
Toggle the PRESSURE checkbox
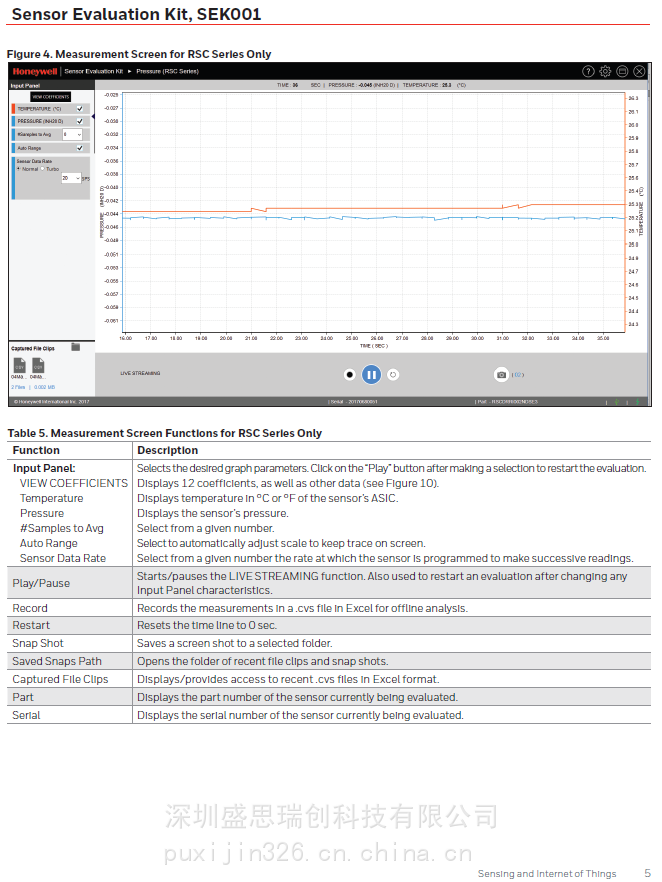pyautogui.click(x=80, y=121)
